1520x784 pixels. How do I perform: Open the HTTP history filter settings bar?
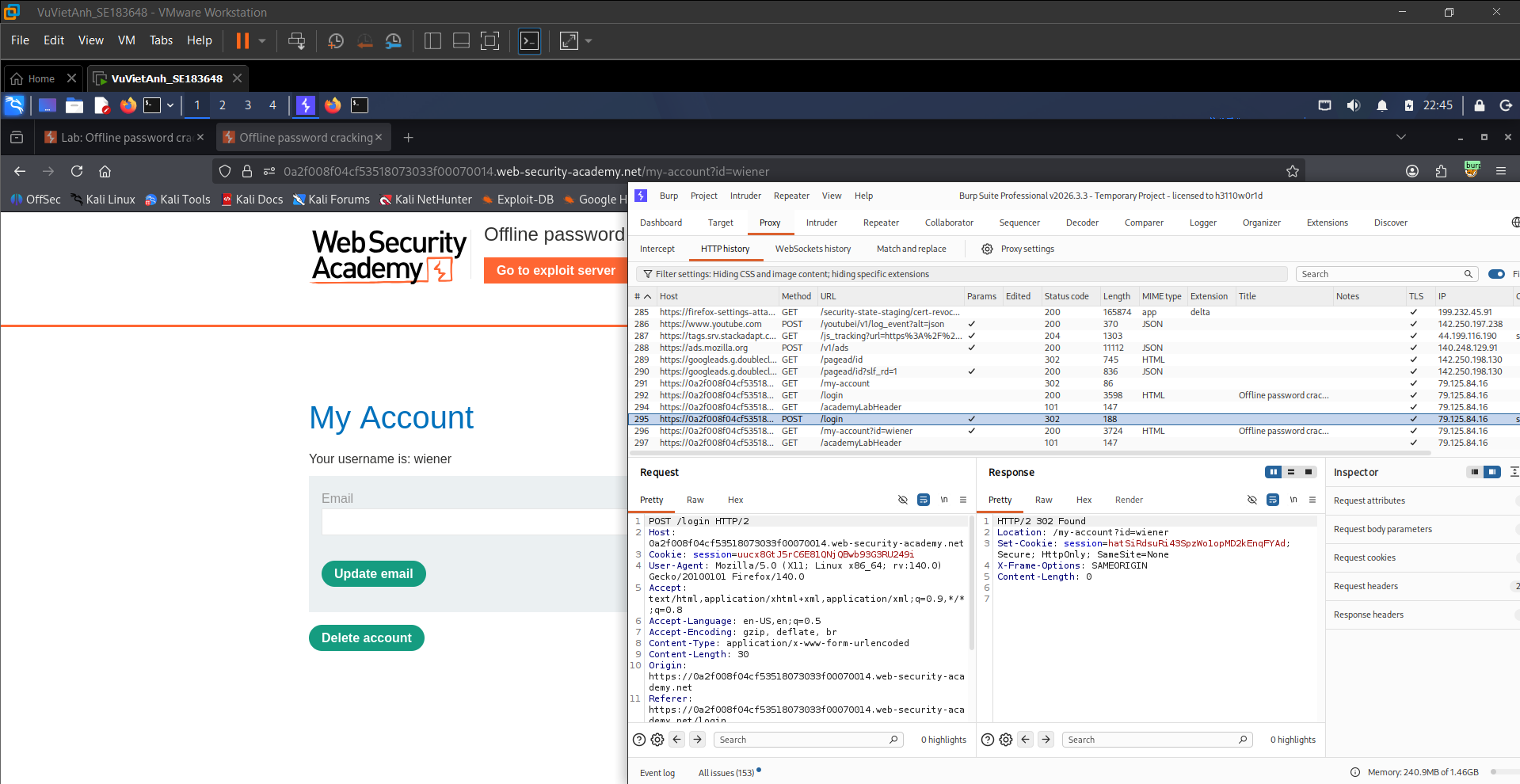click(962, 274)
